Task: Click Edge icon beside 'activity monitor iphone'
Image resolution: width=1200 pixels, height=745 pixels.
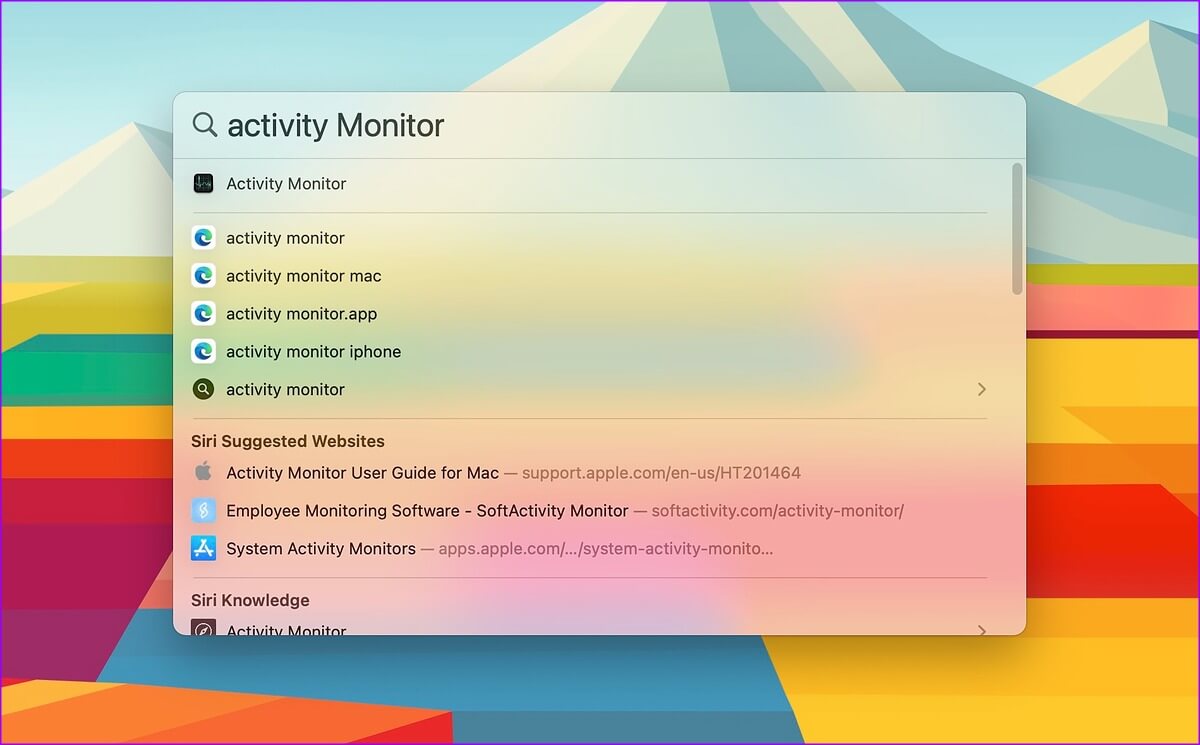Action: coord(204,352)
